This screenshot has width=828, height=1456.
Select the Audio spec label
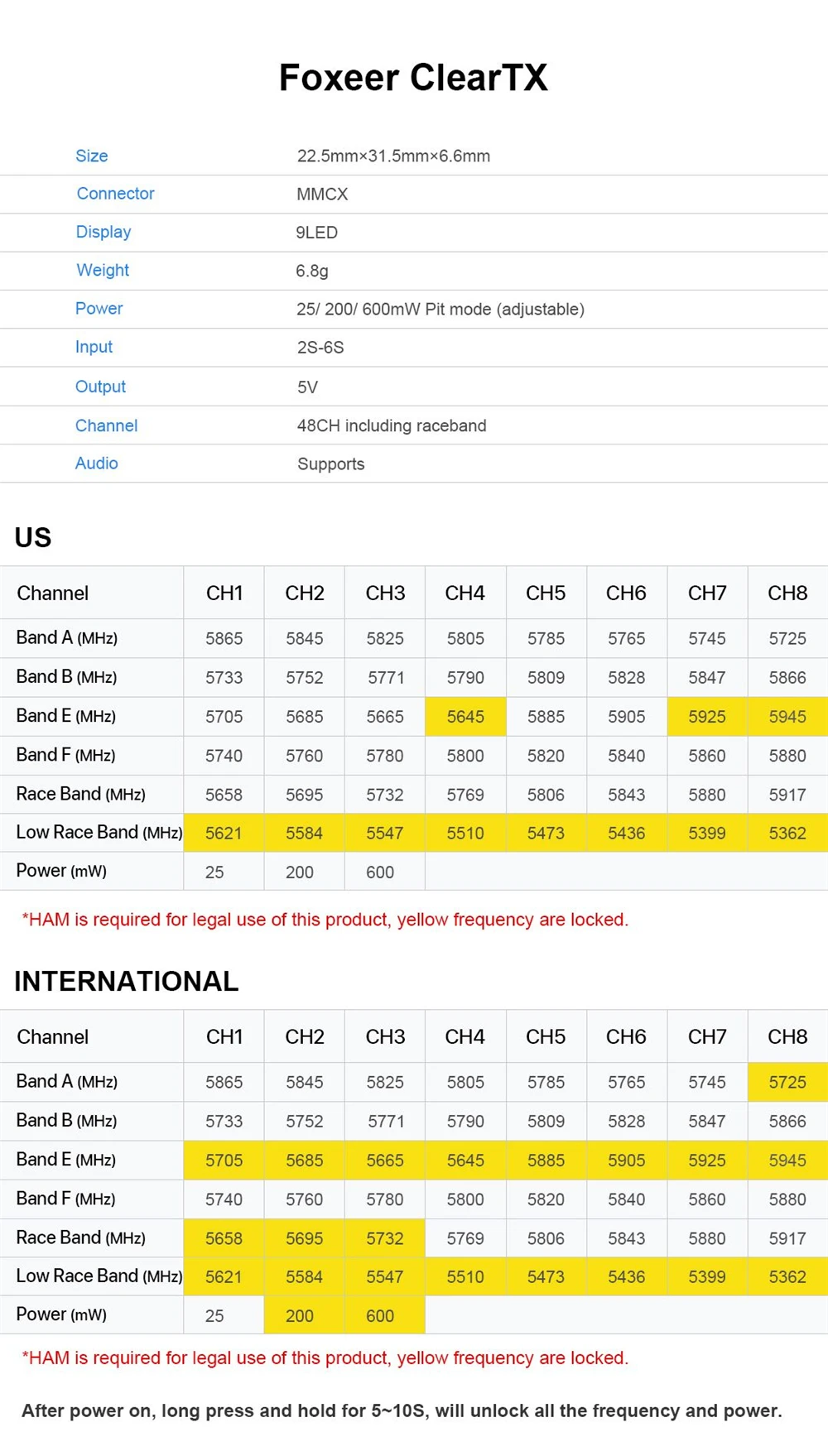pyautogui.click(x=96, y=464)
